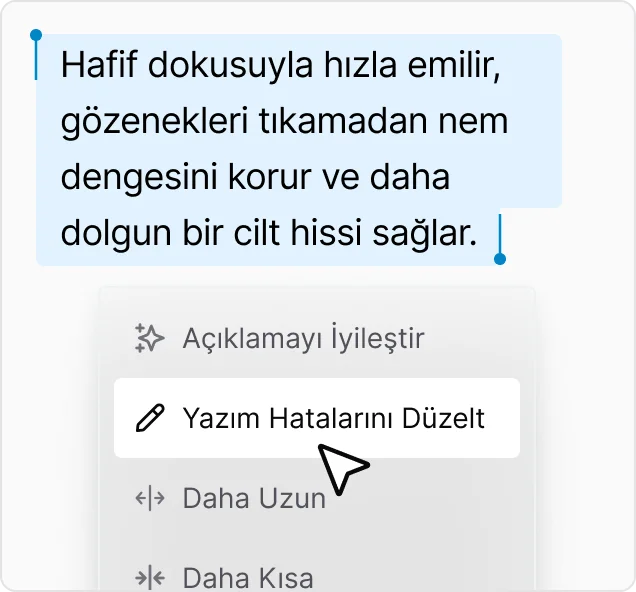Click the compress arrows icon beside Daha Kısa
The width and height of the screenshot is (636, 592).
149,577
